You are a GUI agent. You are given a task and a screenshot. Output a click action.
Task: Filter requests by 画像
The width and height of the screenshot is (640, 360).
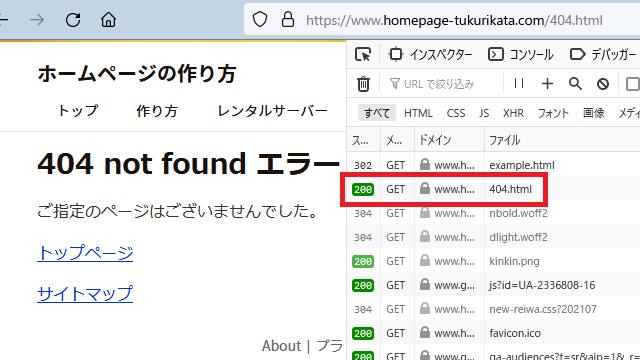(593, 113)
